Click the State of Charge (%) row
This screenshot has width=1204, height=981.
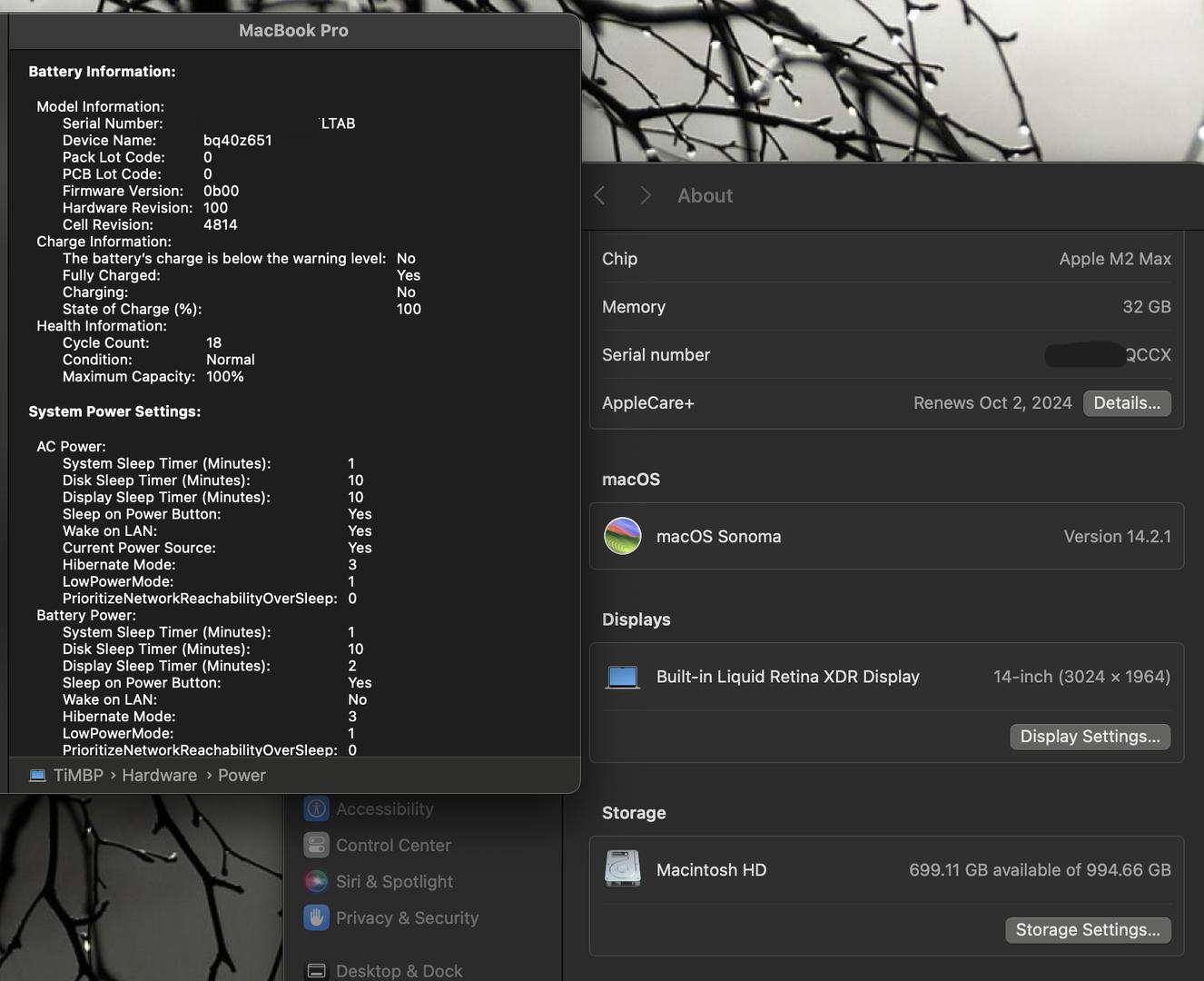pyautogui.click(x=242, y=309)
